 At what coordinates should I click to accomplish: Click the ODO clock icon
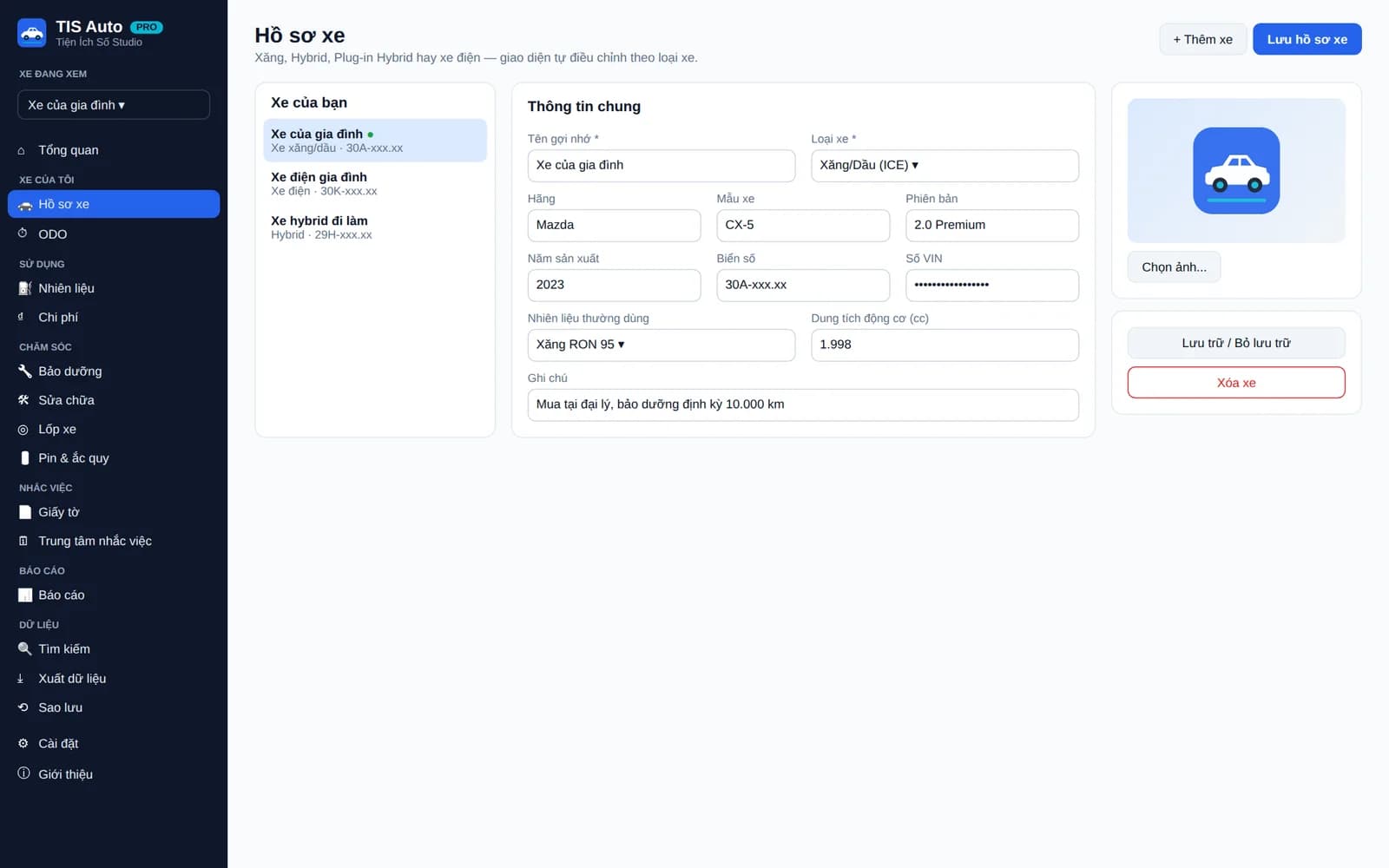coord(23,233)
